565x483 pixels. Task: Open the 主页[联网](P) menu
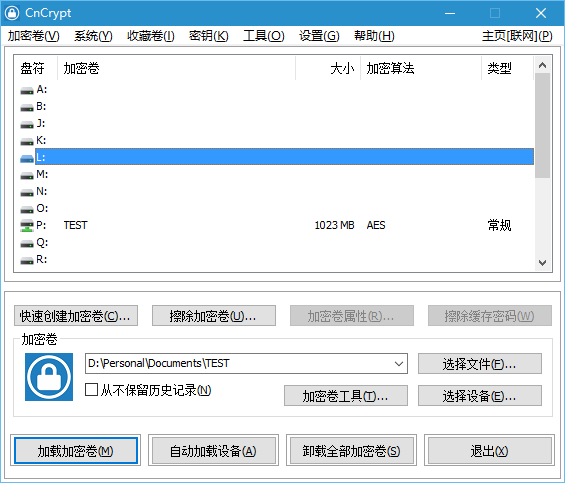click(x=517, y=36)
